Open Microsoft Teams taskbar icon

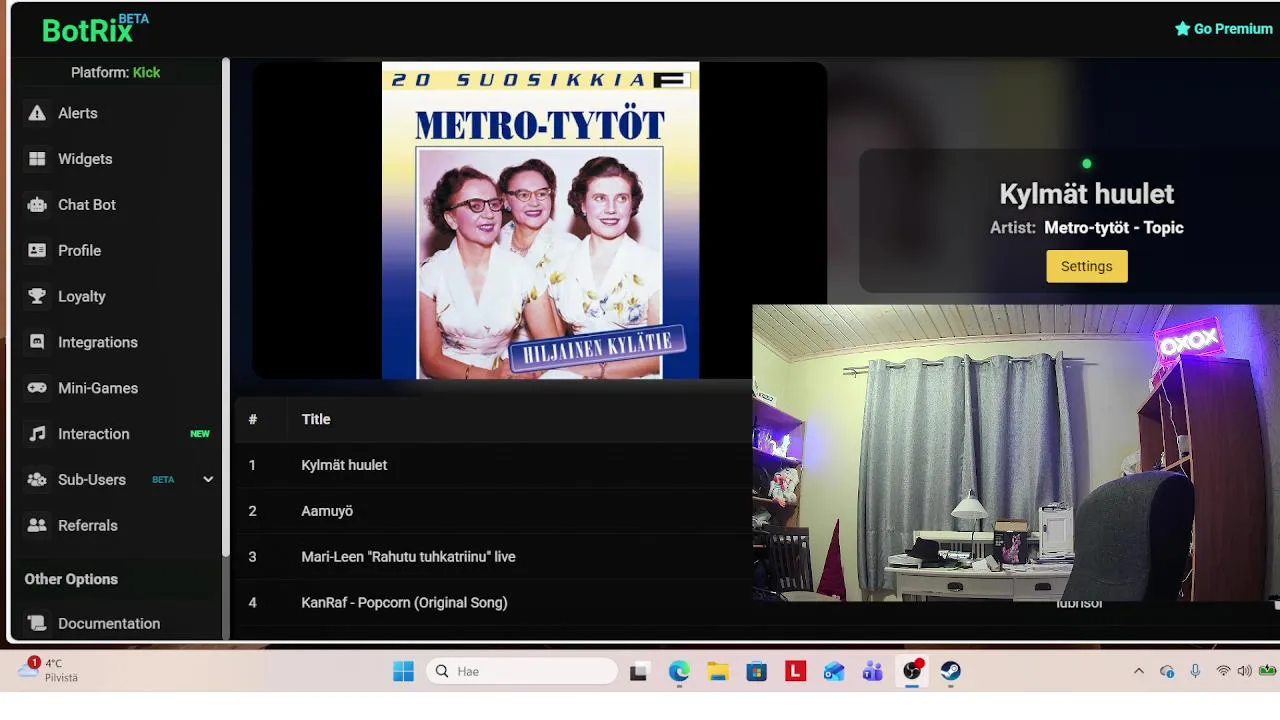point(873,671)
